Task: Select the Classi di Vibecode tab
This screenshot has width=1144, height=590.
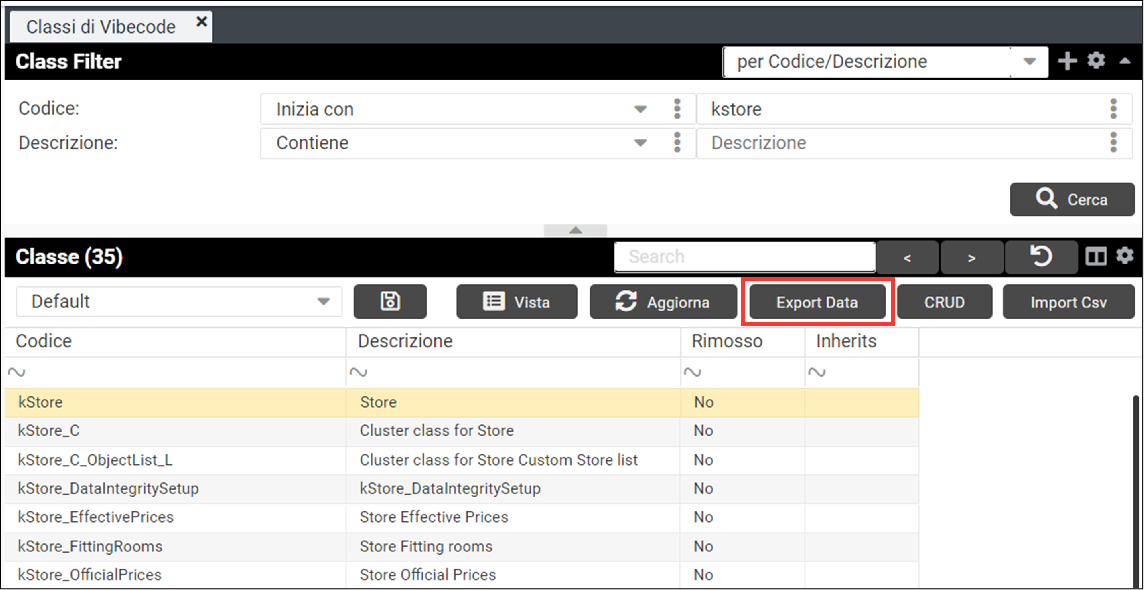Action: tap(103, 26)
